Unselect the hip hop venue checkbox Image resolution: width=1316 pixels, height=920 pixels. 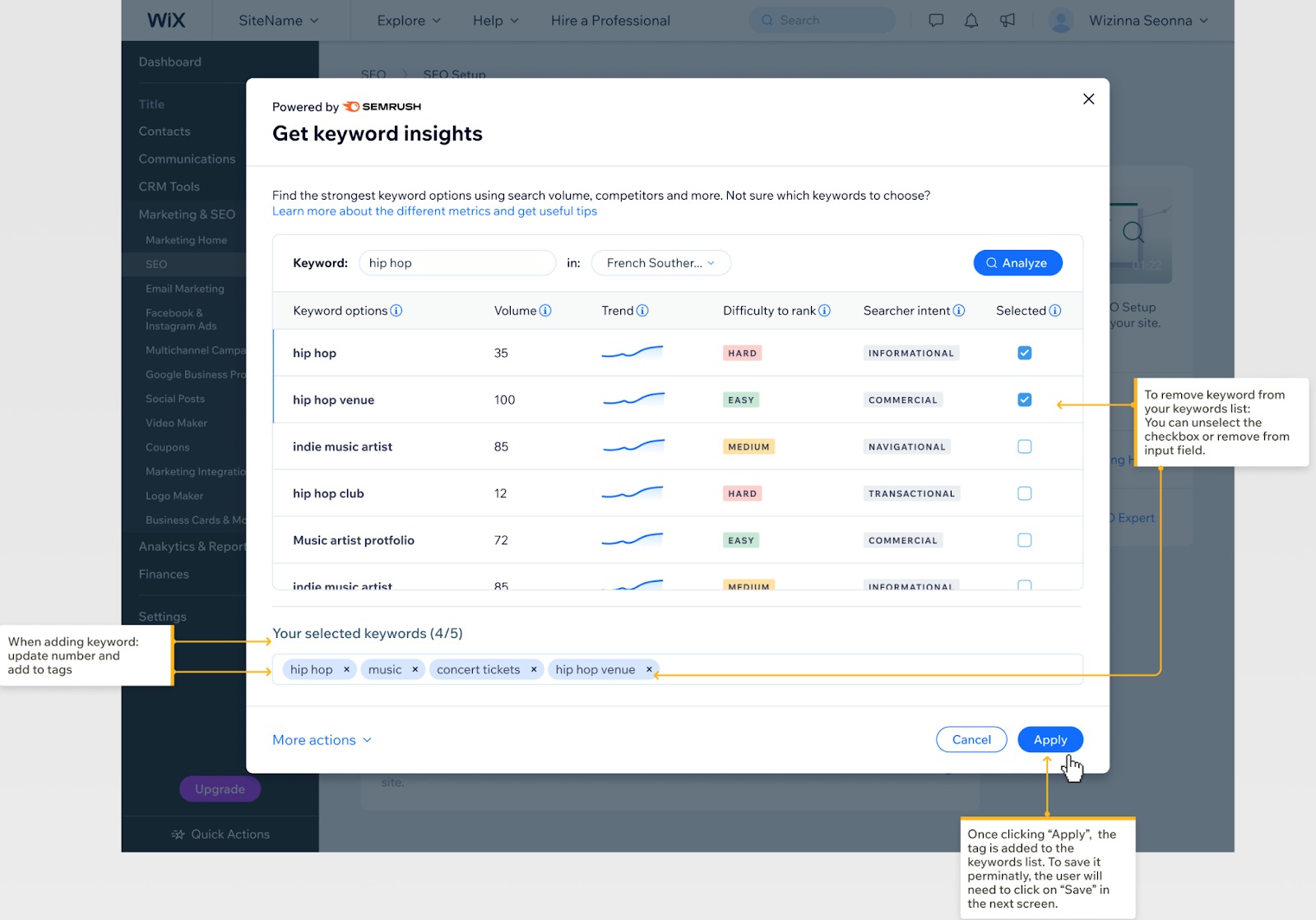coord(1024,400)
